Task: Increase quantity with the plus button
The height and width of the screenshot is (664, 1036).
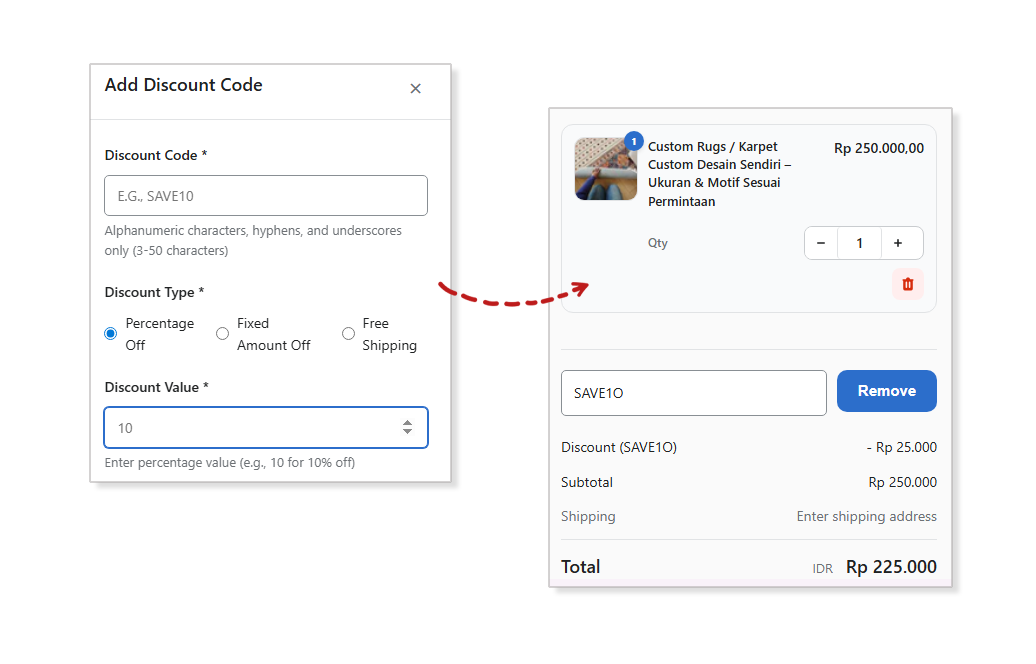Action: coord(897,243)
